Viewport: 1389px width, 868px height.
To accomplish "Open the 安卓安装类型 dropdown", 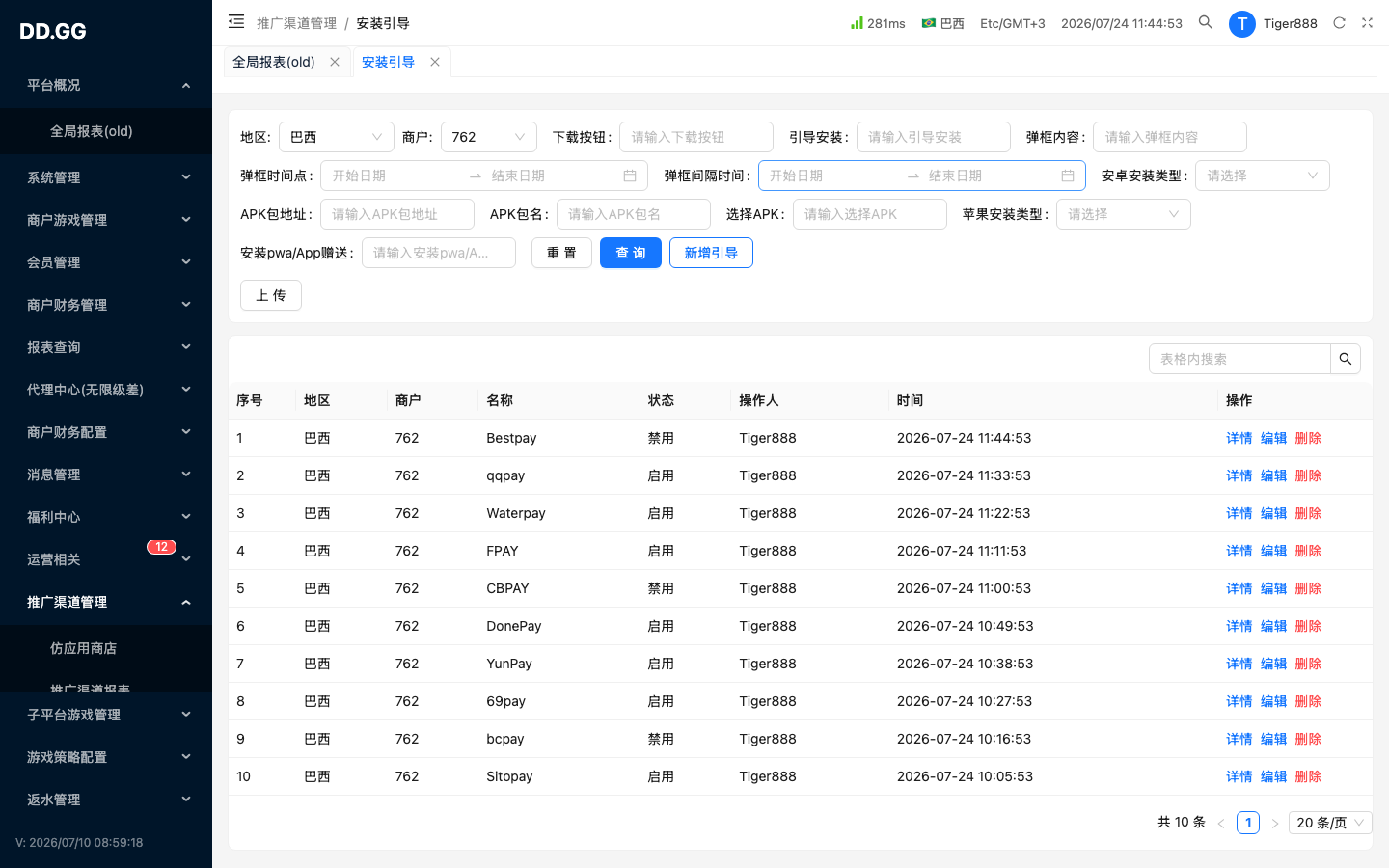I will coord(1263,176).
